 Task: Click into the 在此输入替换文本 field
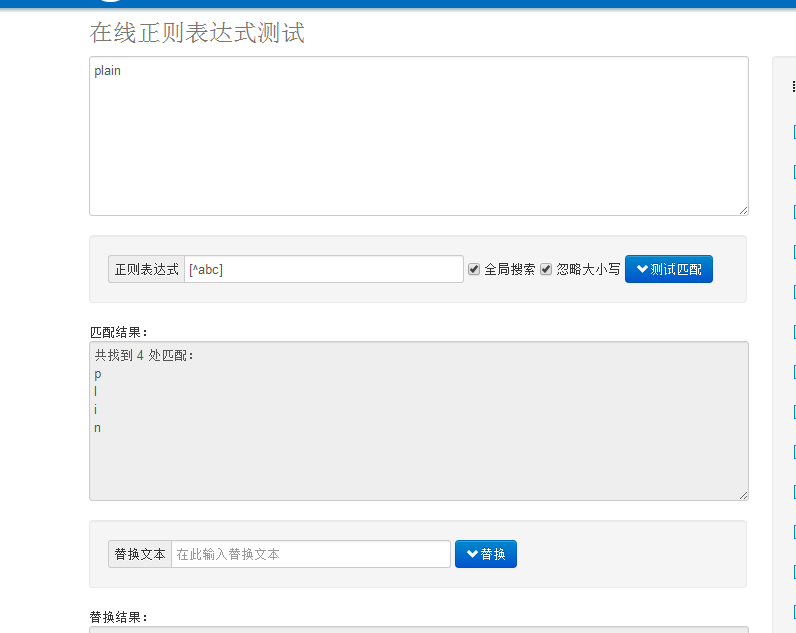click(311, 554)
